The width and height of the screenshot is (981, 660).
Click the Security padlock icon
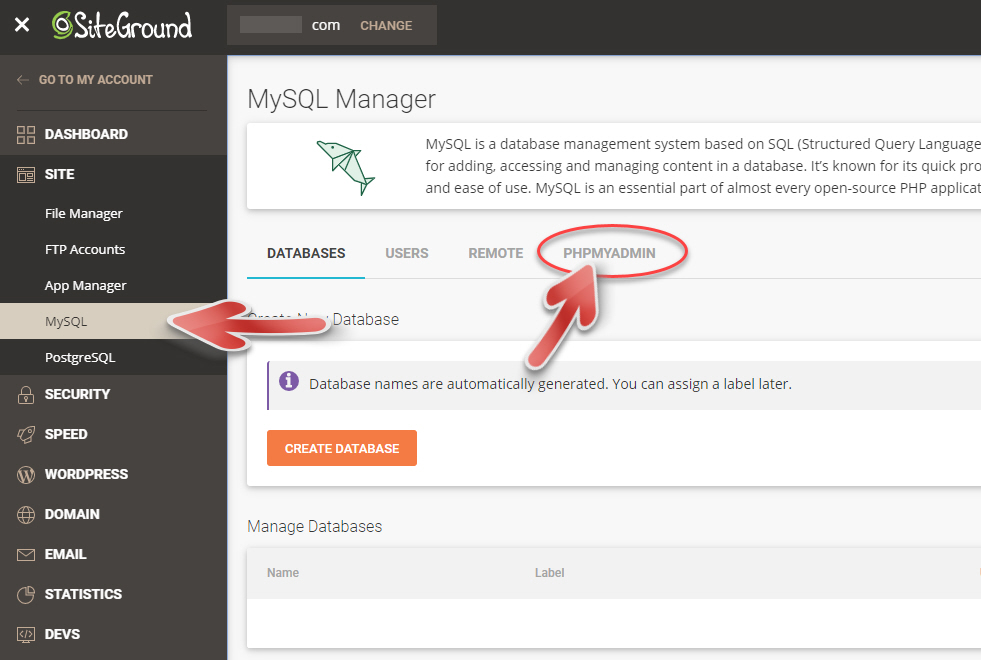26,394
